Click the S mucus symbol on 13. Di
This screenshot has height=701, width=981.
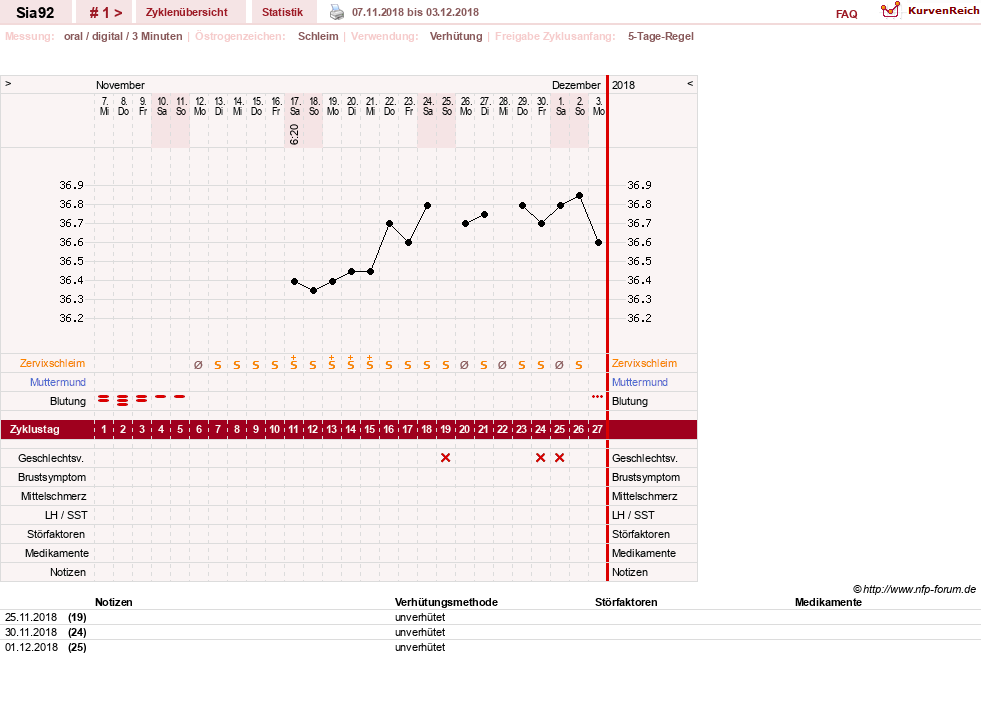pos(218,365)
